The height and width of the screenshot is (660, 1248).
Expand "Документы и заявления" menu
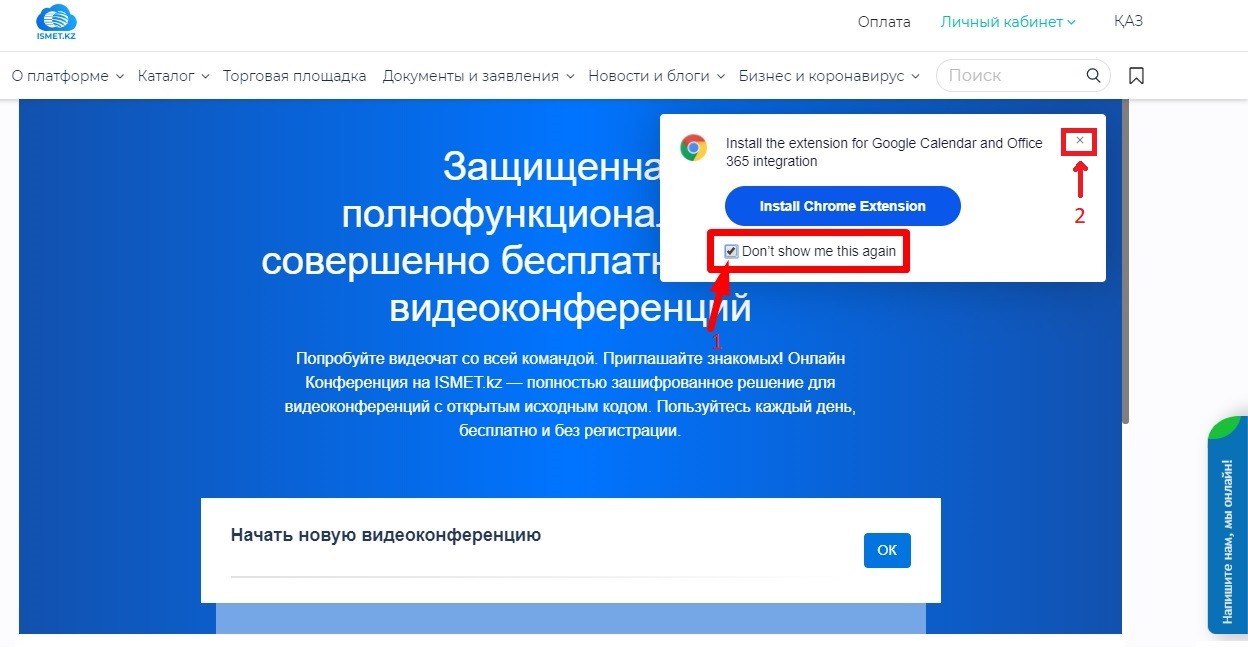pyautogui.click(x=478, y=76)
